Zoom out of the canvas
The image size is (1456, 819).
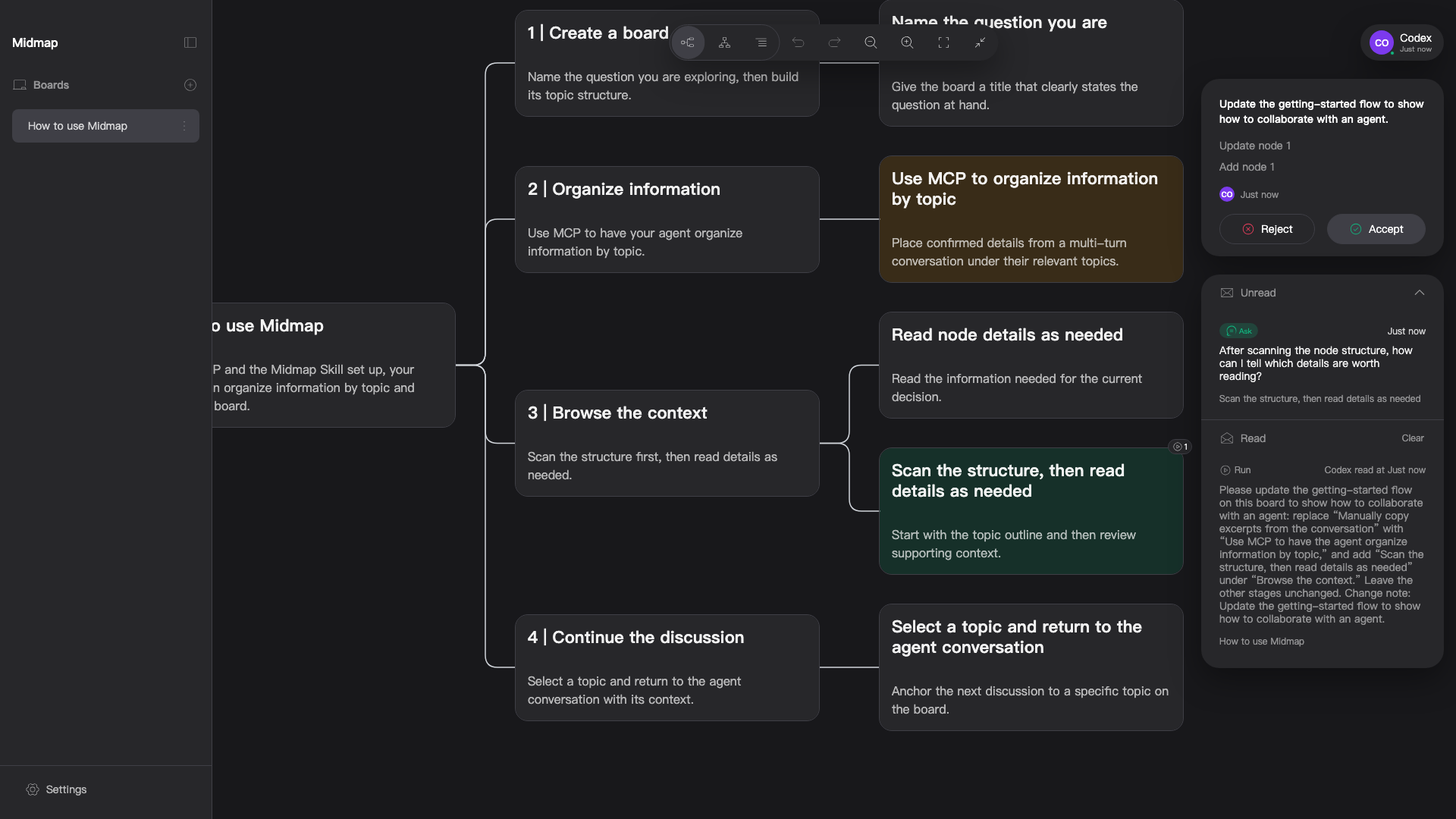tap(871, 42)
